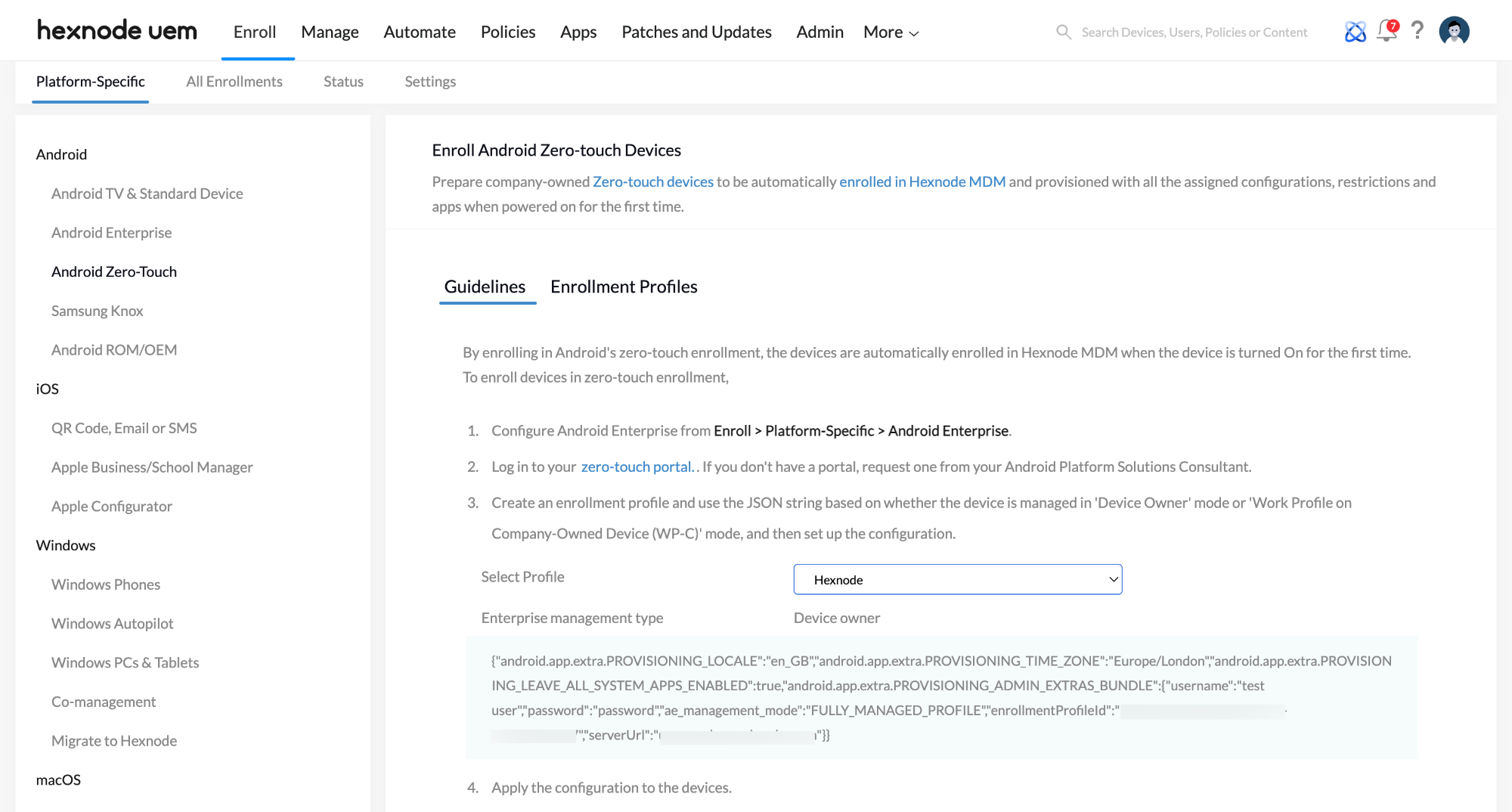Follow the Zero-touch devices link
This screenshot has height=812, width=1512.
point(653,181)
